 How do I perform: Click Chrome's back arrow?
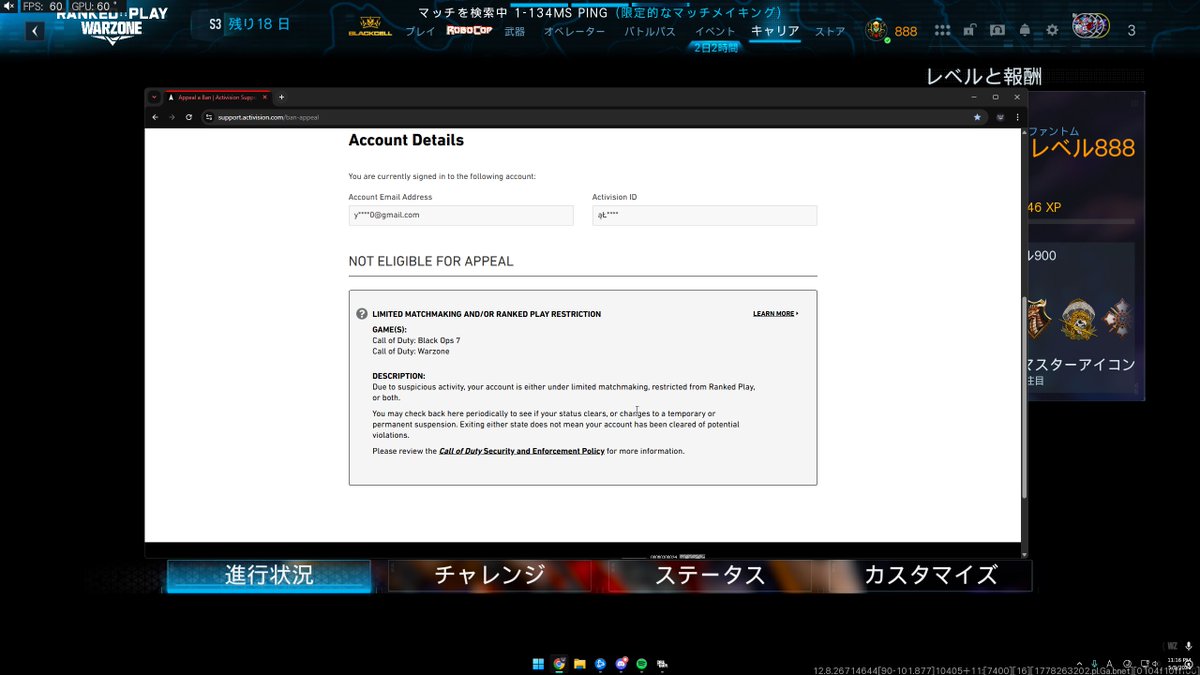point(155,117)
